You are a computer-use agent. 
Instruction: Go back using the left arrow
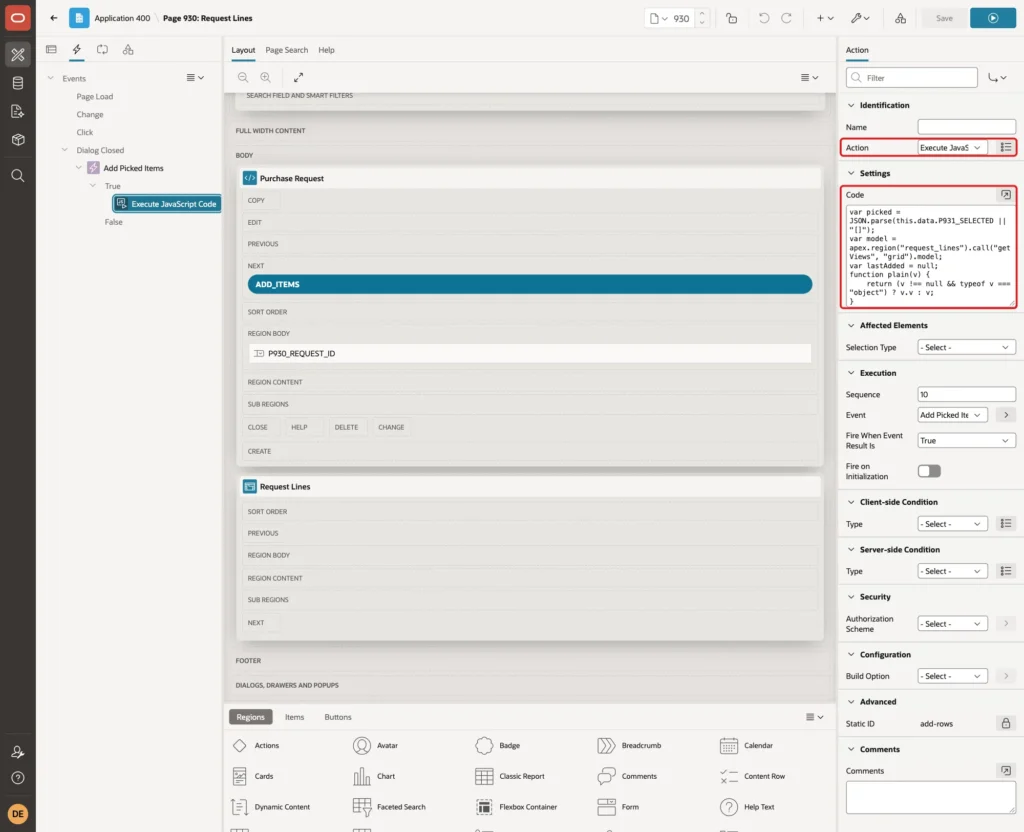coord(54,18)
